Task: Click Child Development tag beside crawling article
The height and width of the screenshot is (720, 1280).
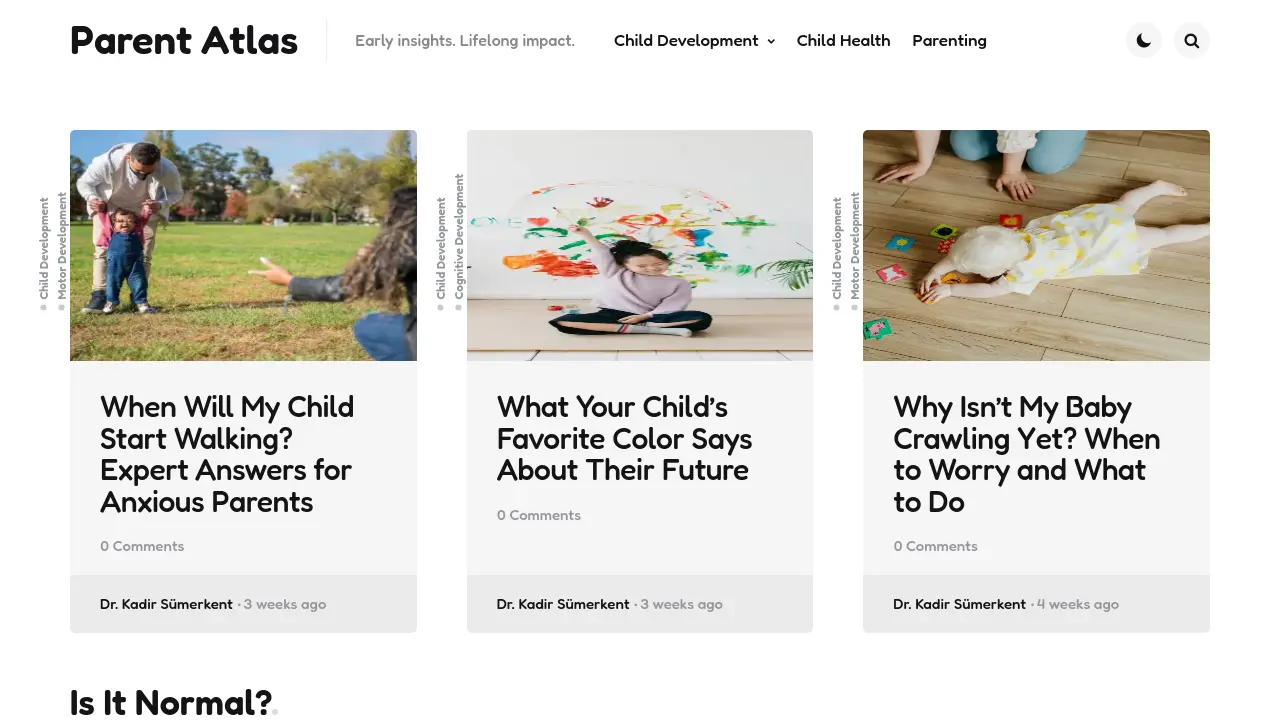Action: tap(837, 249)
